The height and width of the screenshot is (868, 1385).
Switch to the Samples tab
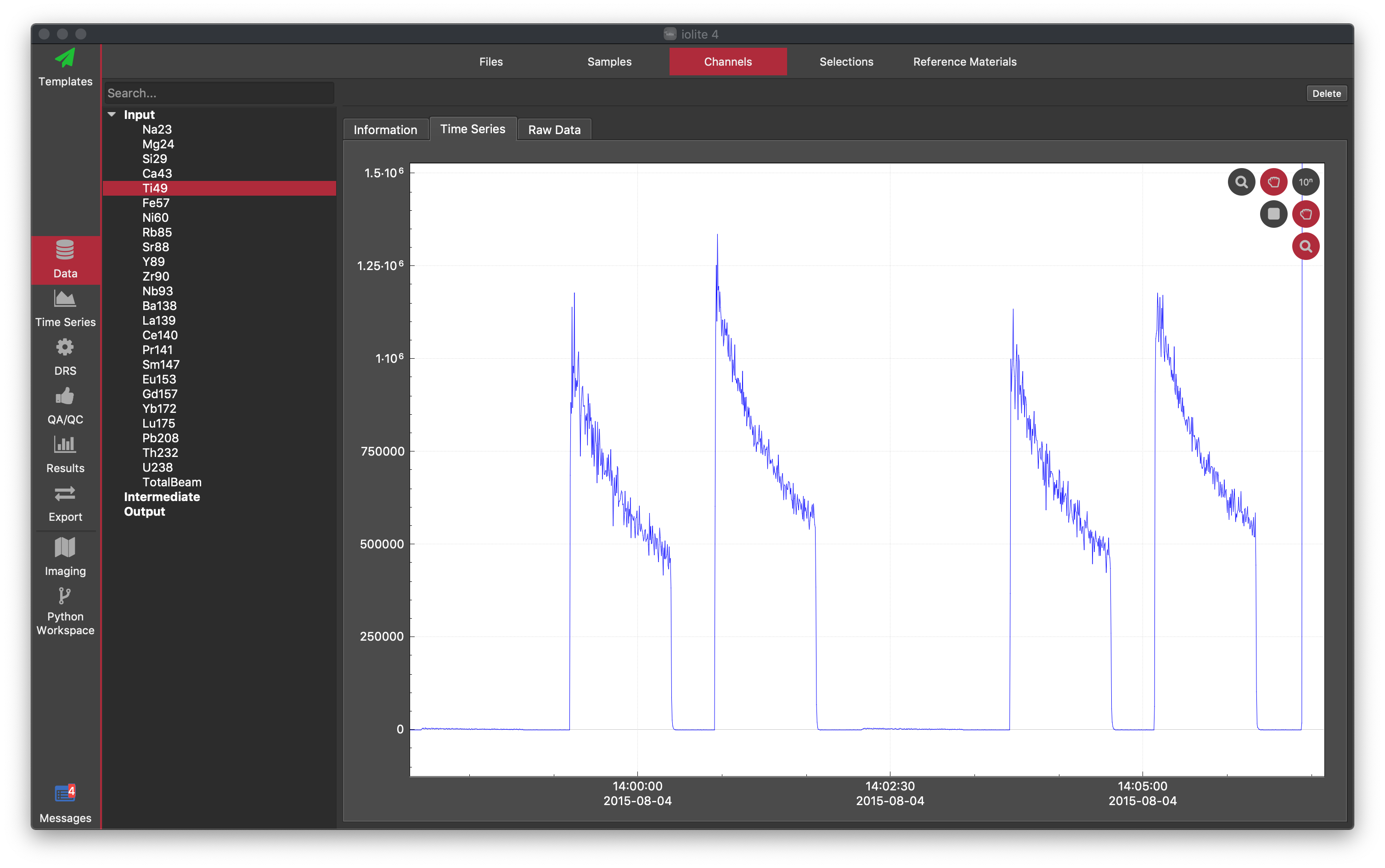609,62
